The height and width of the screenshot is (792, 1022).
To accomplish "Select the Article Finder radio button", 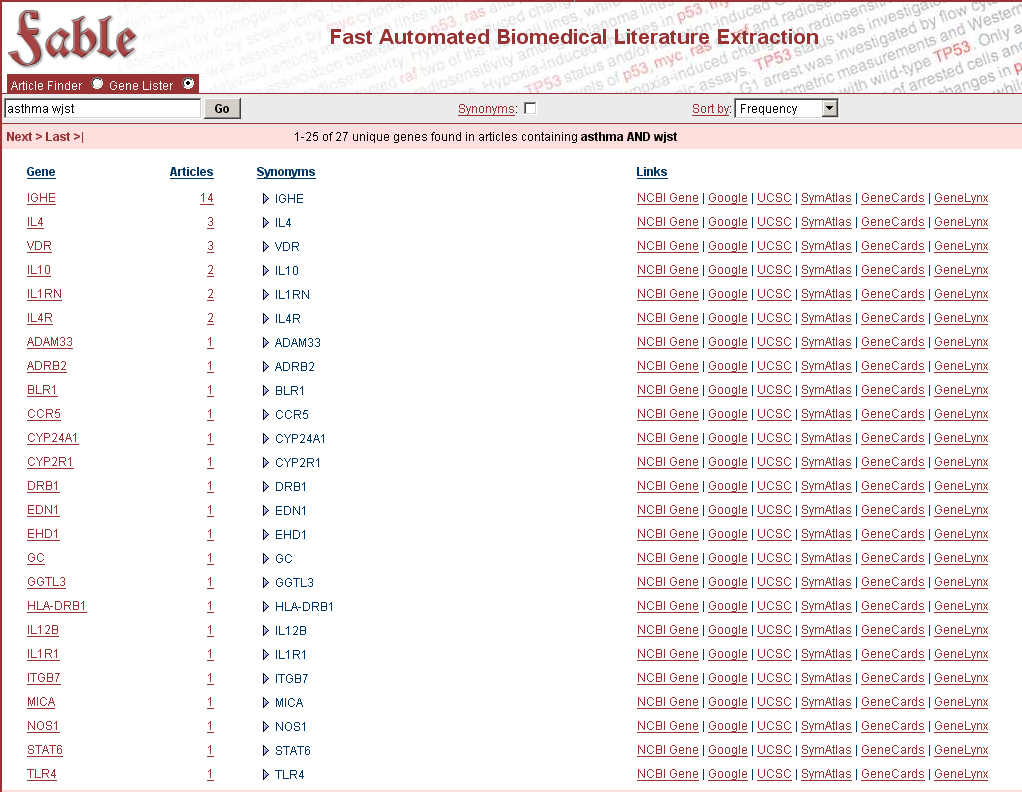I will click(x=97, y=84).
